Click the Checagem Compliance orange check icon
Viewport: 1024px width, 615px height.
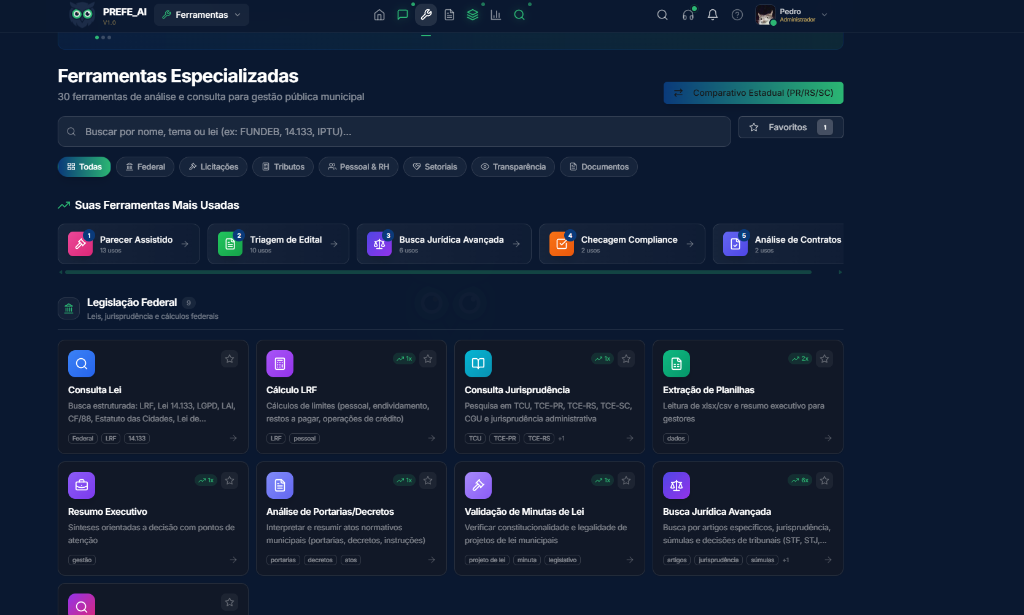click(562, 244)
